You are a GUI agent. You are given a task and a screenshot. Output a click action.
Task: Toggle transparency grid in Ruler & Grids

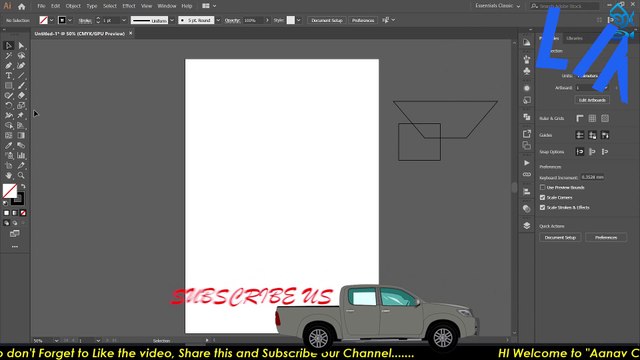click(x=605, y=118)
